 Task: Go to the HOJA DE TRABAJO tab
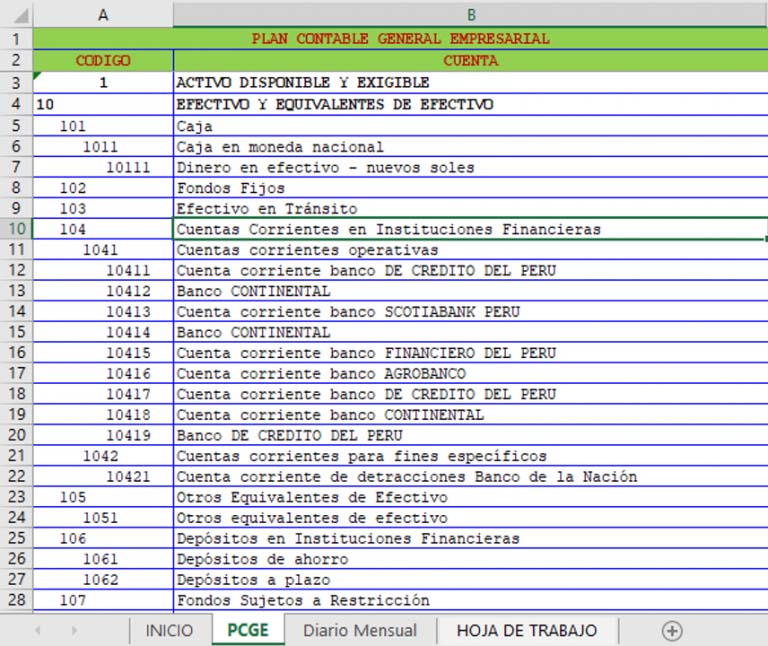(x=527, y=631)
